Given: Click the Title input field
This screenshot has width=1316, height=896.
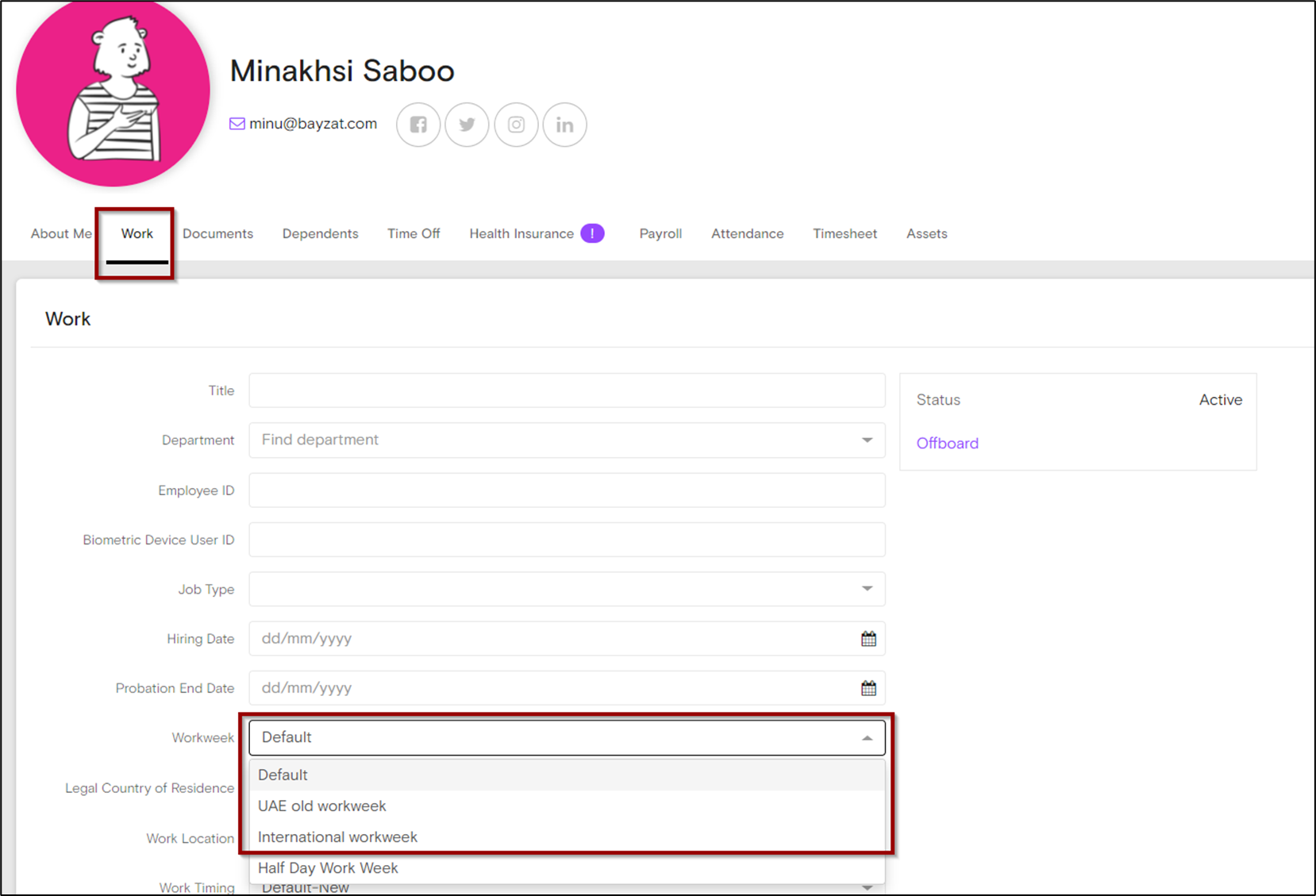Looking at the screenshot, I should click(x=567, y=390).
